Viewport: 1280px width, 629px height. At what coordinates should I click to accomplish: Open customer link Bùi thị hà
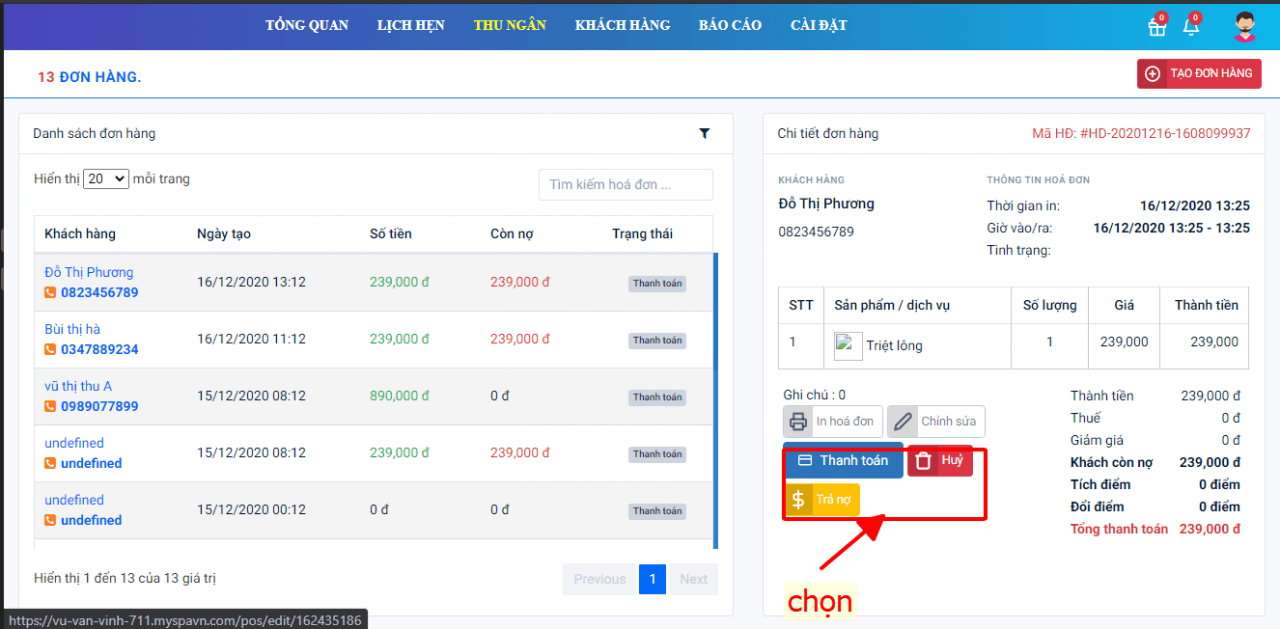click(x=72, y=329)
